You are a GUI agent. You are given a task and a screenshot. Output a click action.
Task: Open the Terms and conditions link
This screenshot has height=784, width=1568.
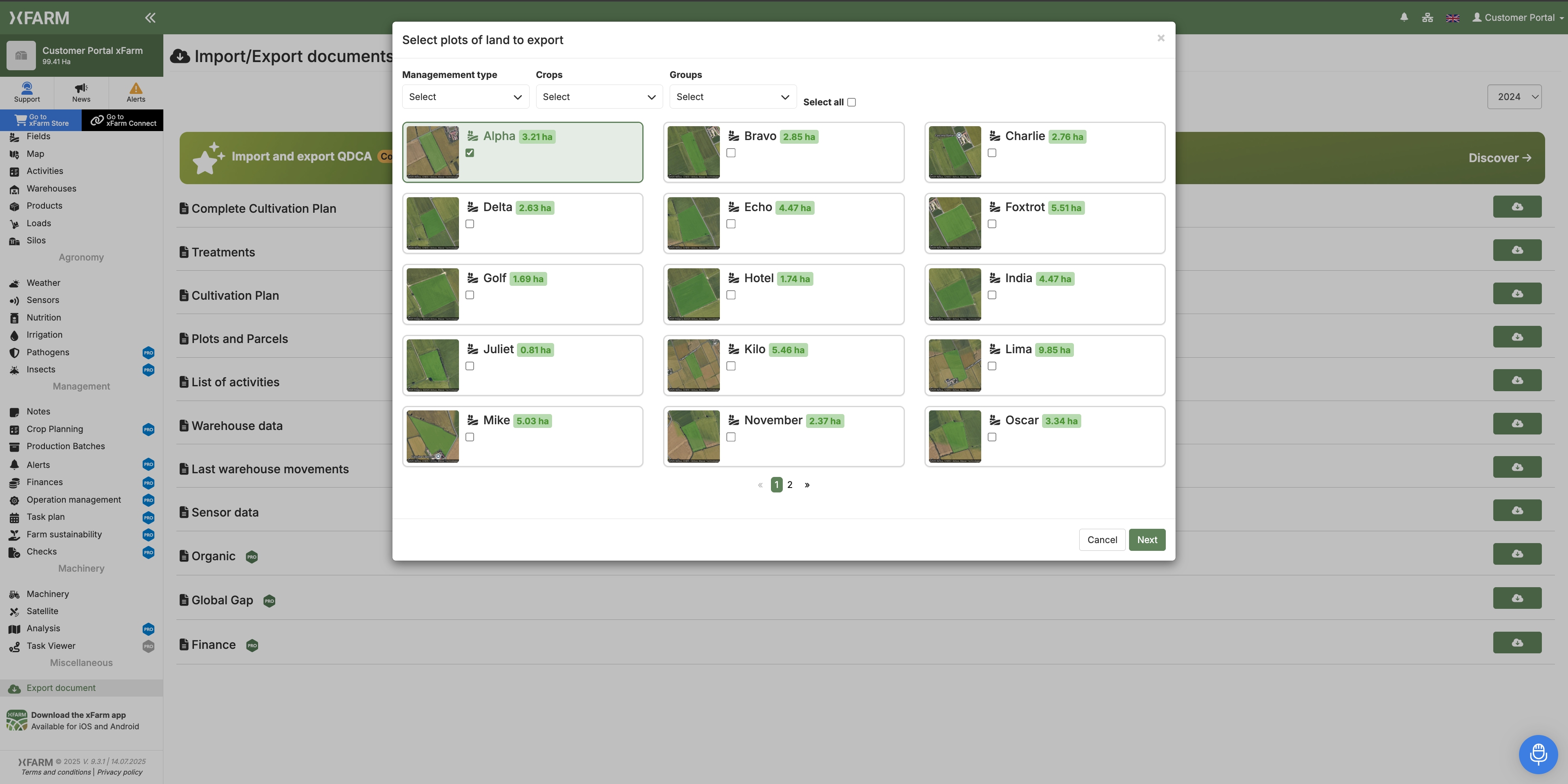[x=56, y=772]
